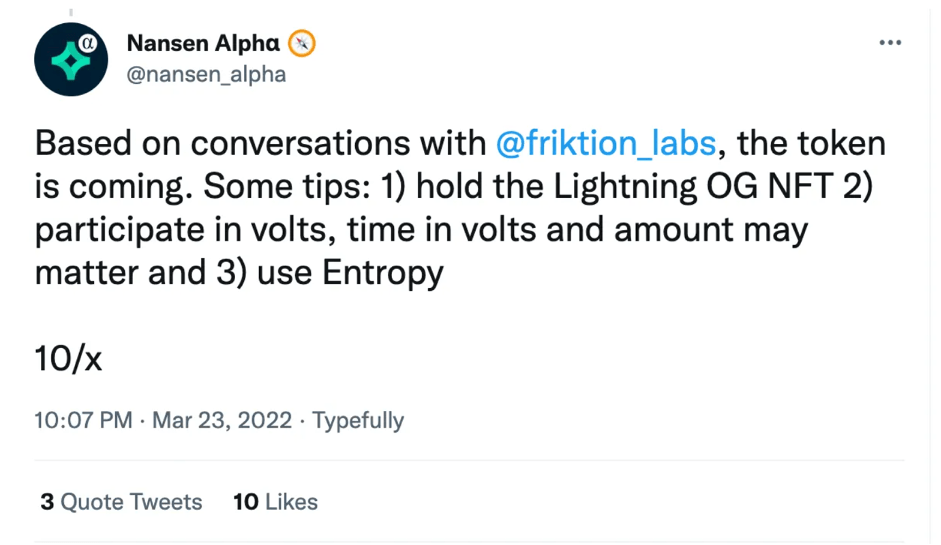The height and width of the screenshot is (545, 941).
Task: Click the Mar 23, 2022 date
Action: click(222, 420)
